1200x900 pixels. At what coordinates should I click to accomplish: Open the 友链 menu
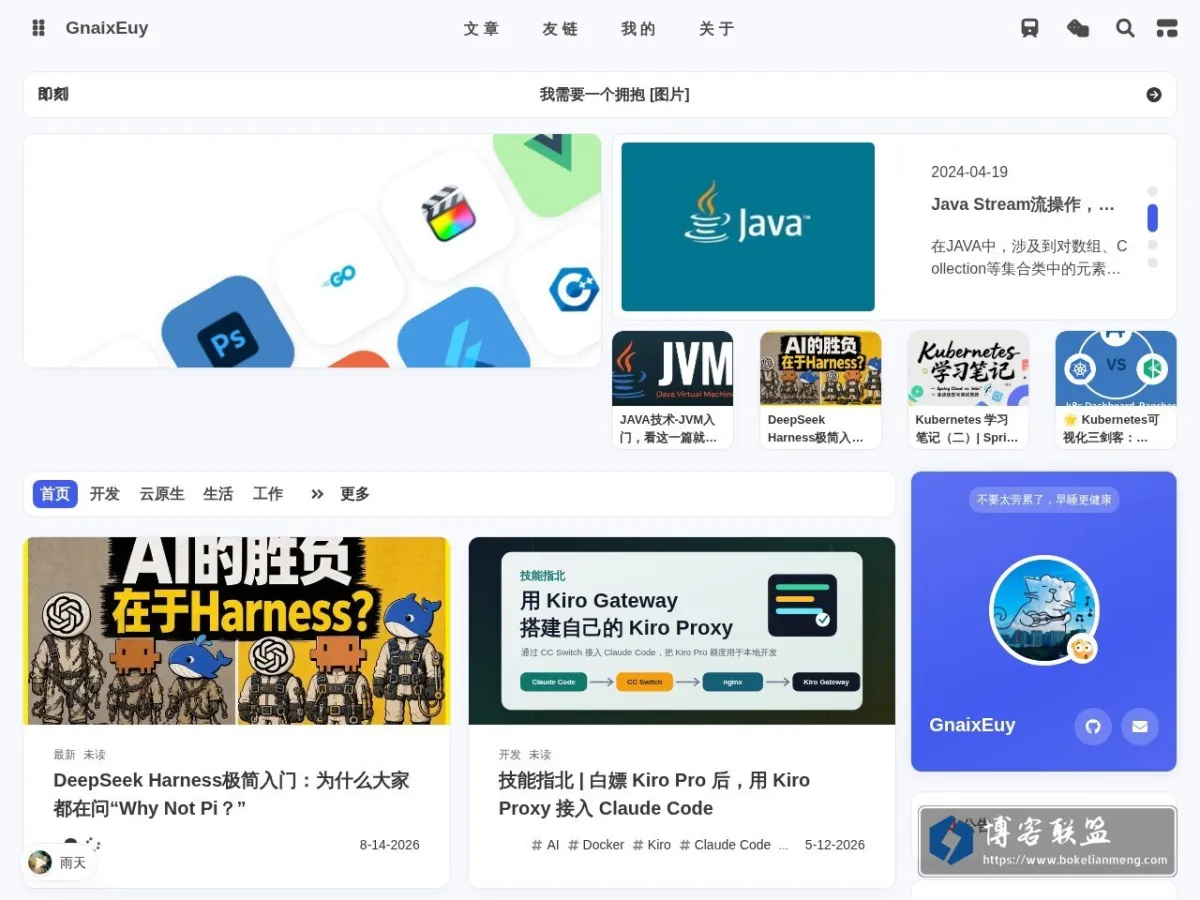tap(560, 29)
